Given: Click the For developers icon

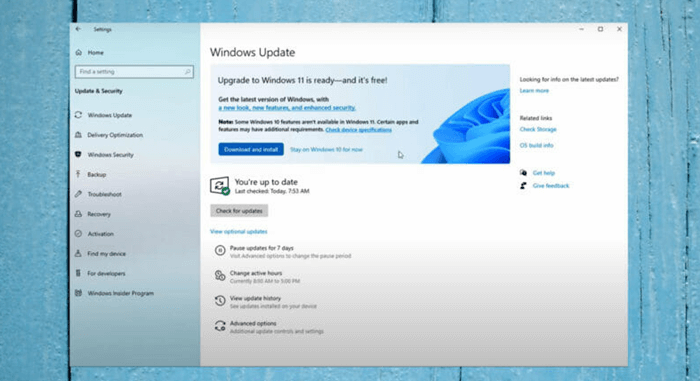Looking at the screenshot, I should point(78,273).
